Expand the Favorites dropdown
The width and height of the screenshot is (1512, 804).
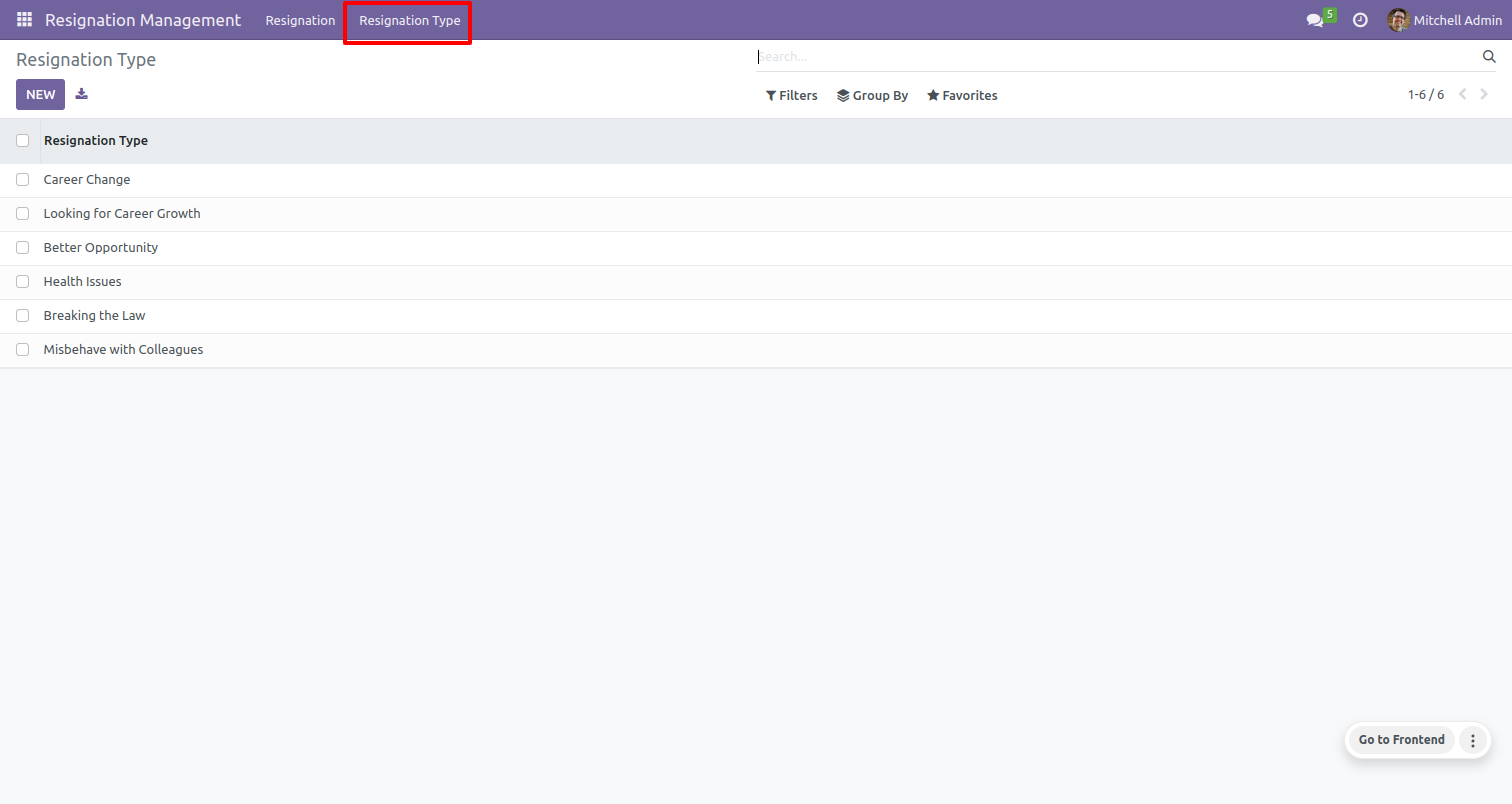click(962, 96)
